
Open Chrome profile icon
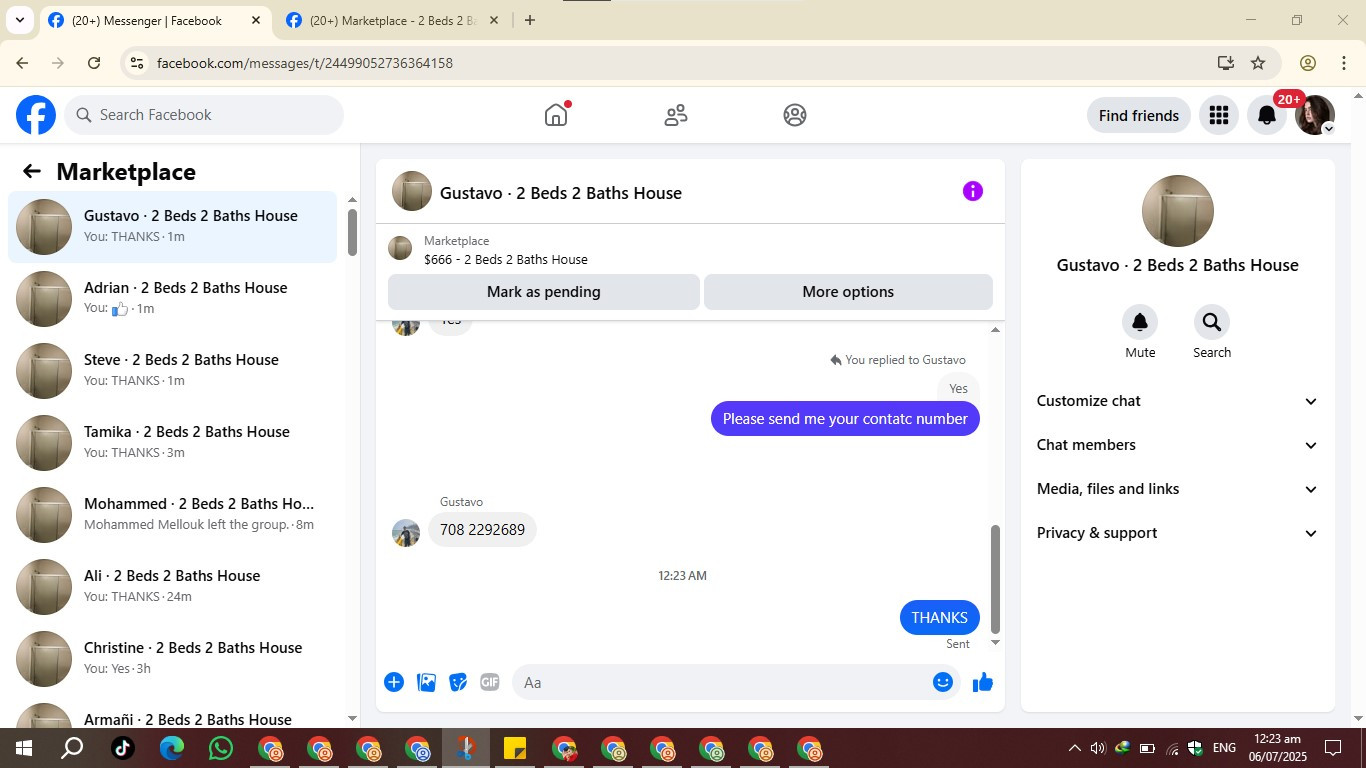click(x=1308, y=63)
